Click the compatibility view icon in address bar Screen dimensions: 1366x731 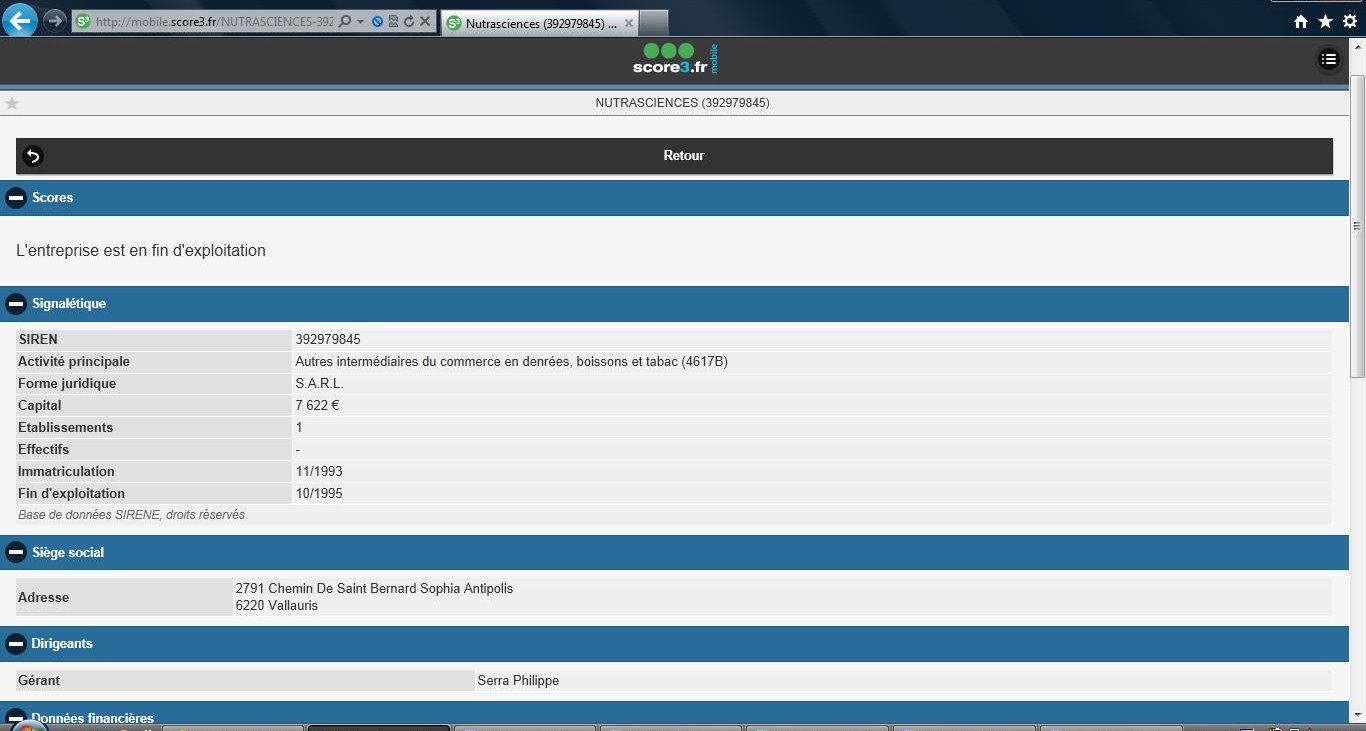pos(393,21)
